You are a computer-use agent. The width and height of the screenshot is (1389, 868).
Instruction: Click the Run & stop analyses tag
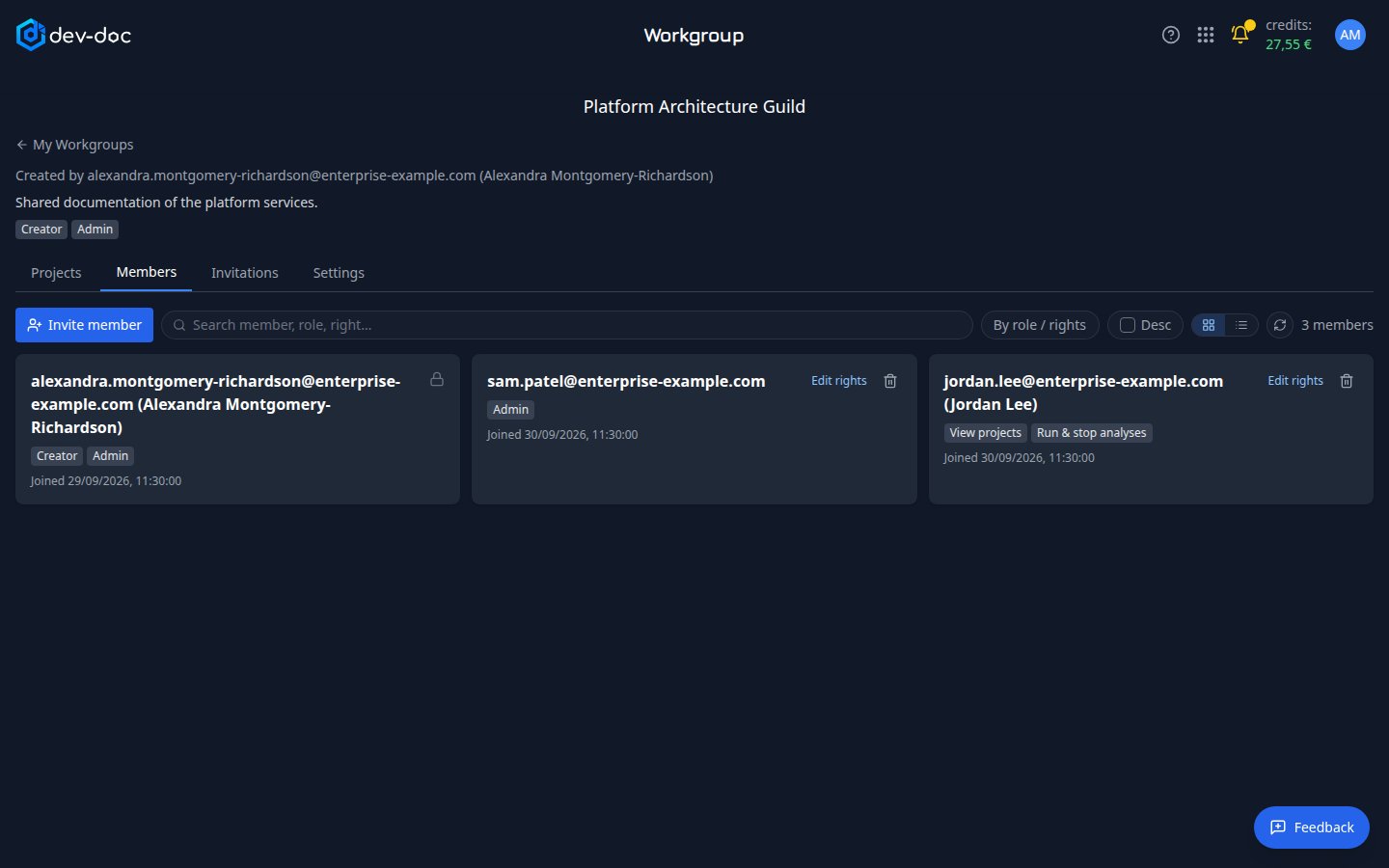point(1092,433)
